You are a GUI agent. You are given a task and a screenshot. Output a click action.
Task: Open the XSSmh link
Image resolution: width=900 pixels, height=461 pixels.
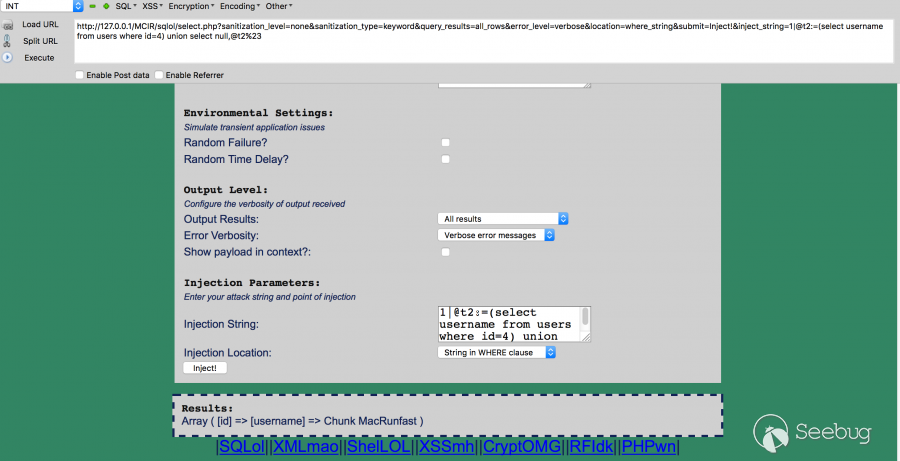click(447, 446)
